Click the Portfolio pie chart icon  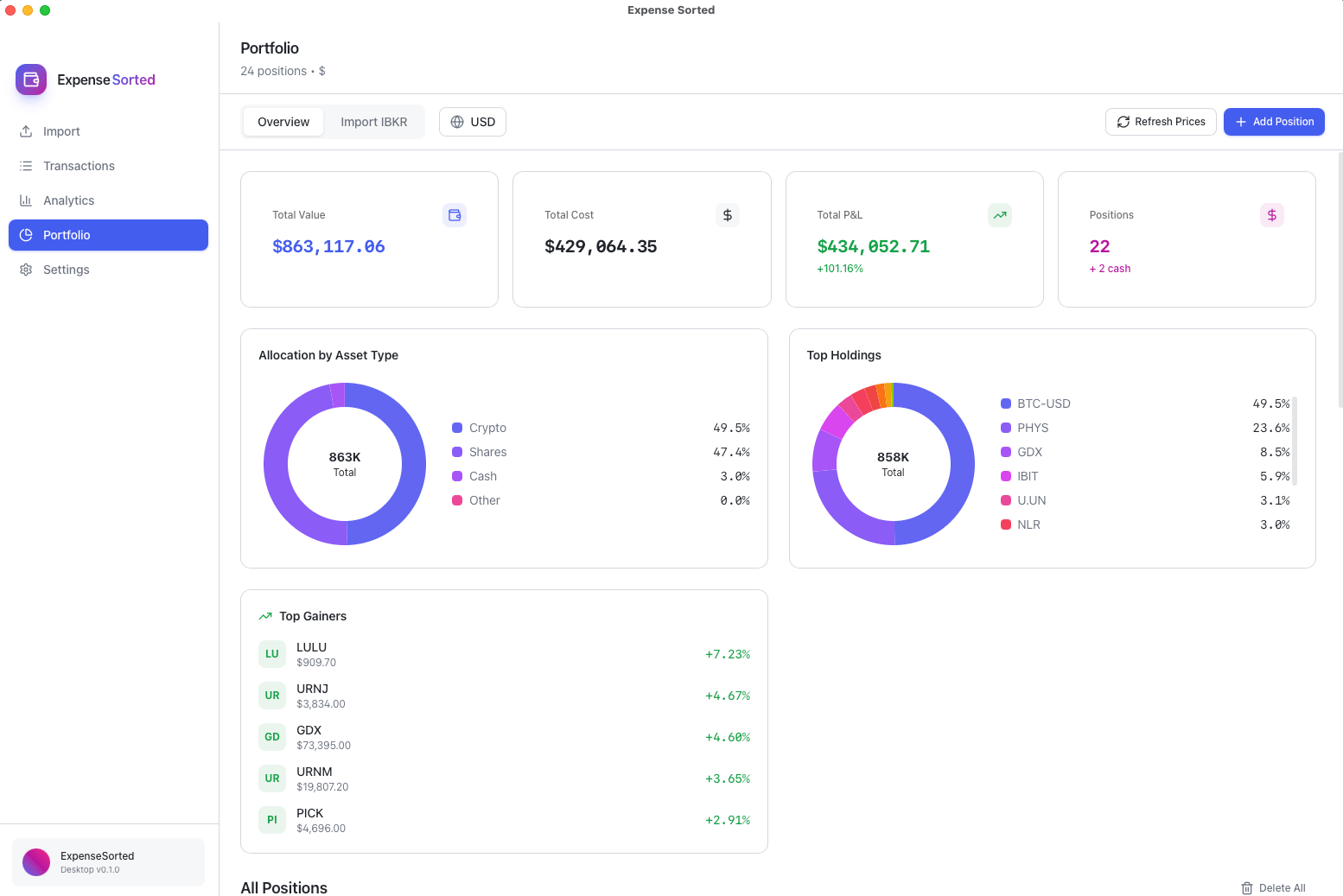pos(26,235)
